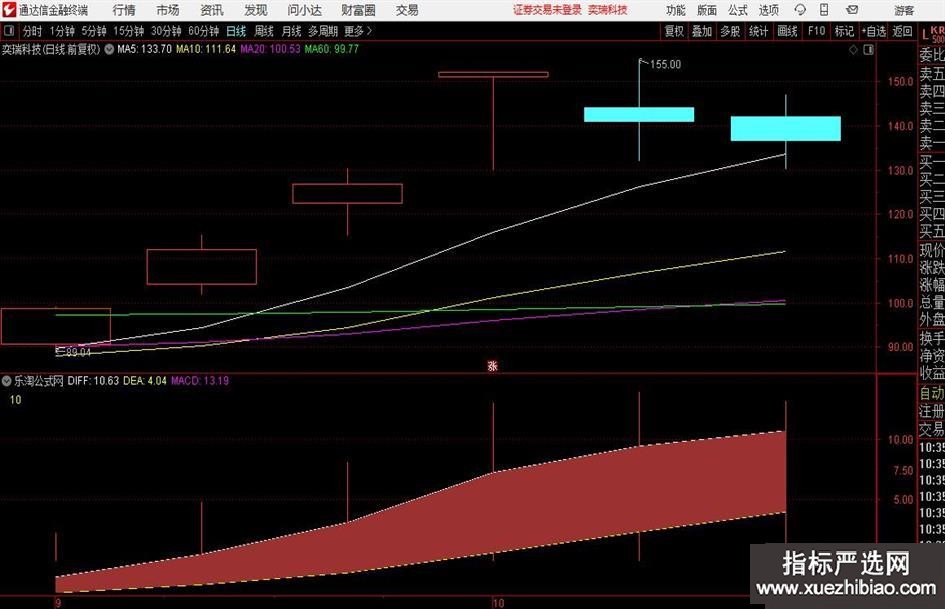This screenshot has width=945, height=609.
Task: Click the 复权 toolbar button
Action: point(674,31)
